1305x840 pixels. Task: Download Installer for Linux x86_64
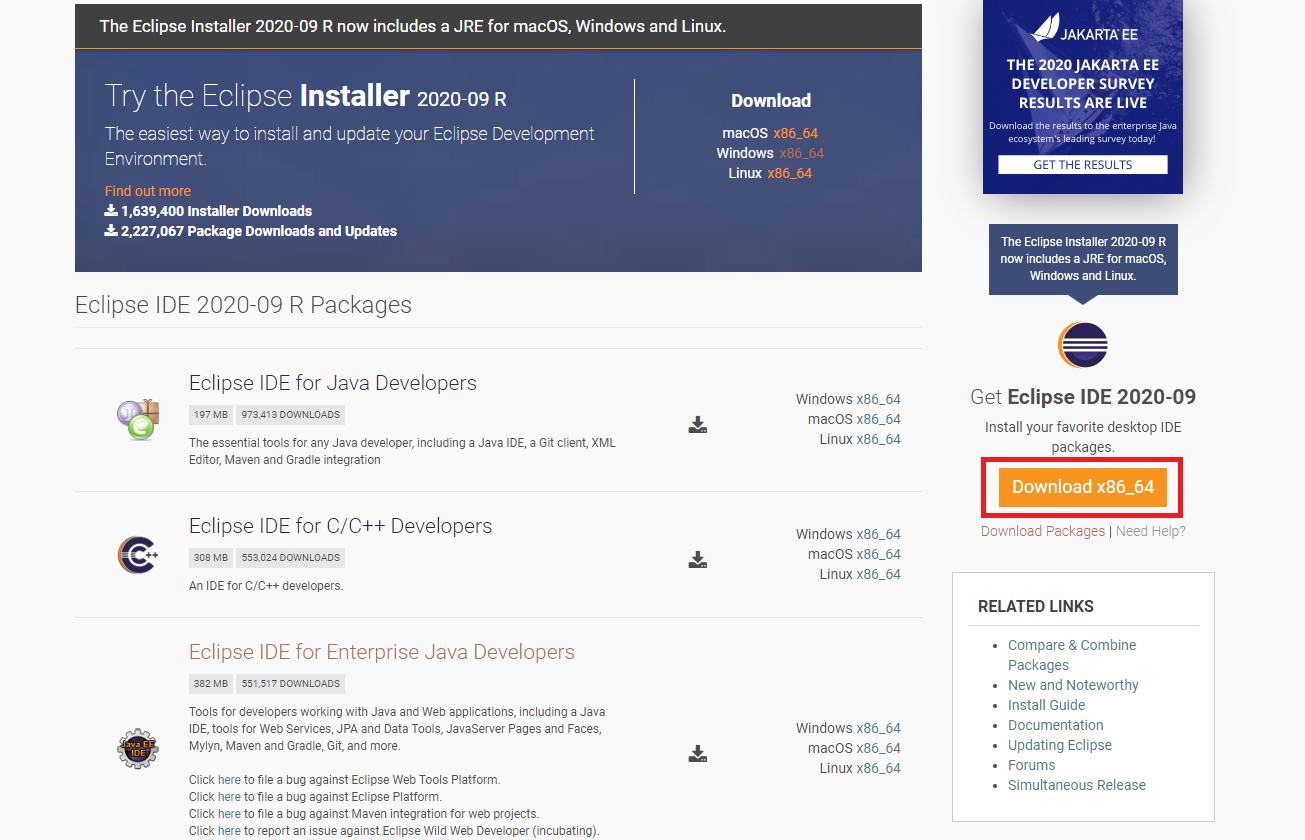point(790,173)
